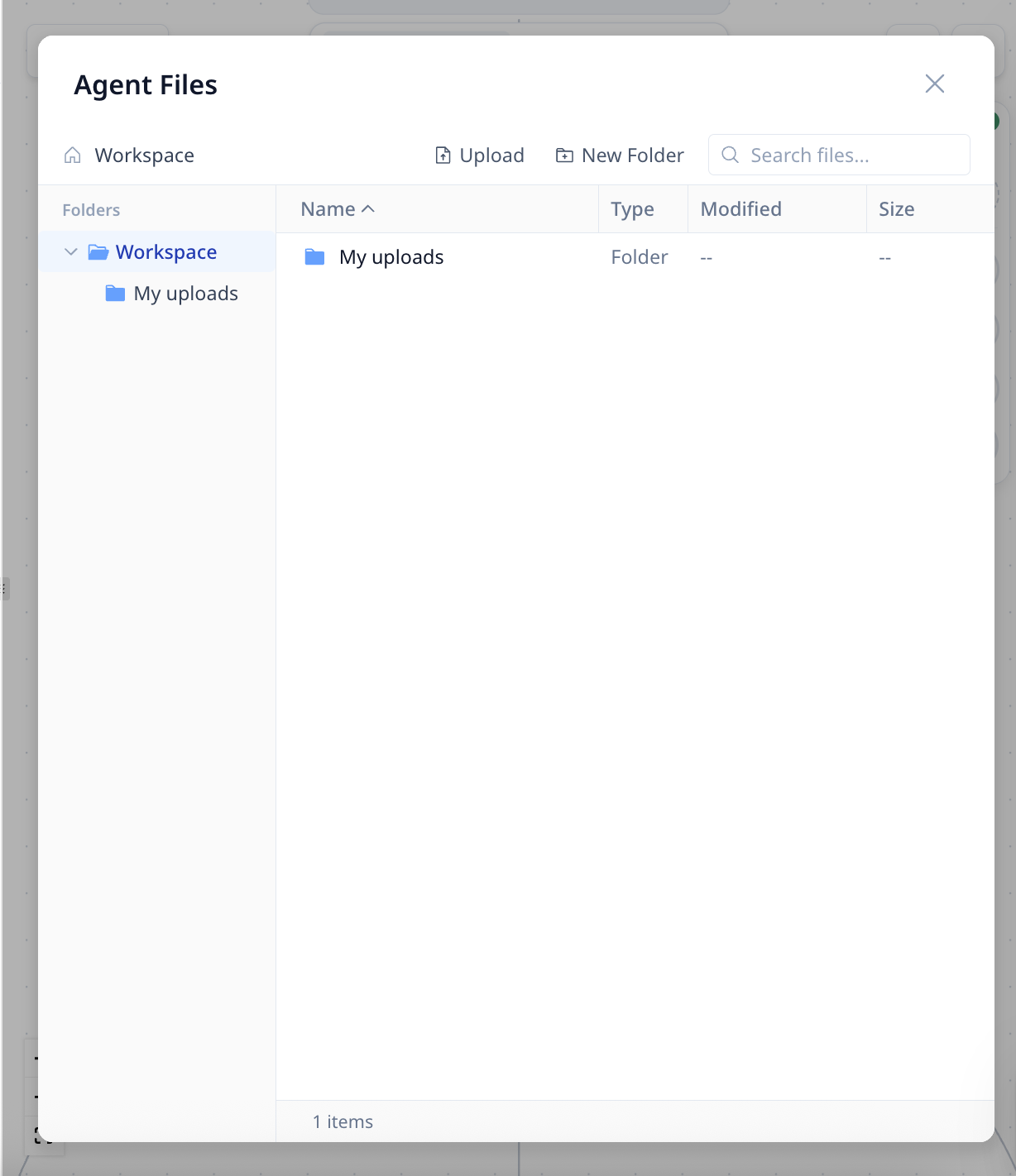Click the magnifier icon in search box
1016x1176 pixels.
tap(730, 155)
